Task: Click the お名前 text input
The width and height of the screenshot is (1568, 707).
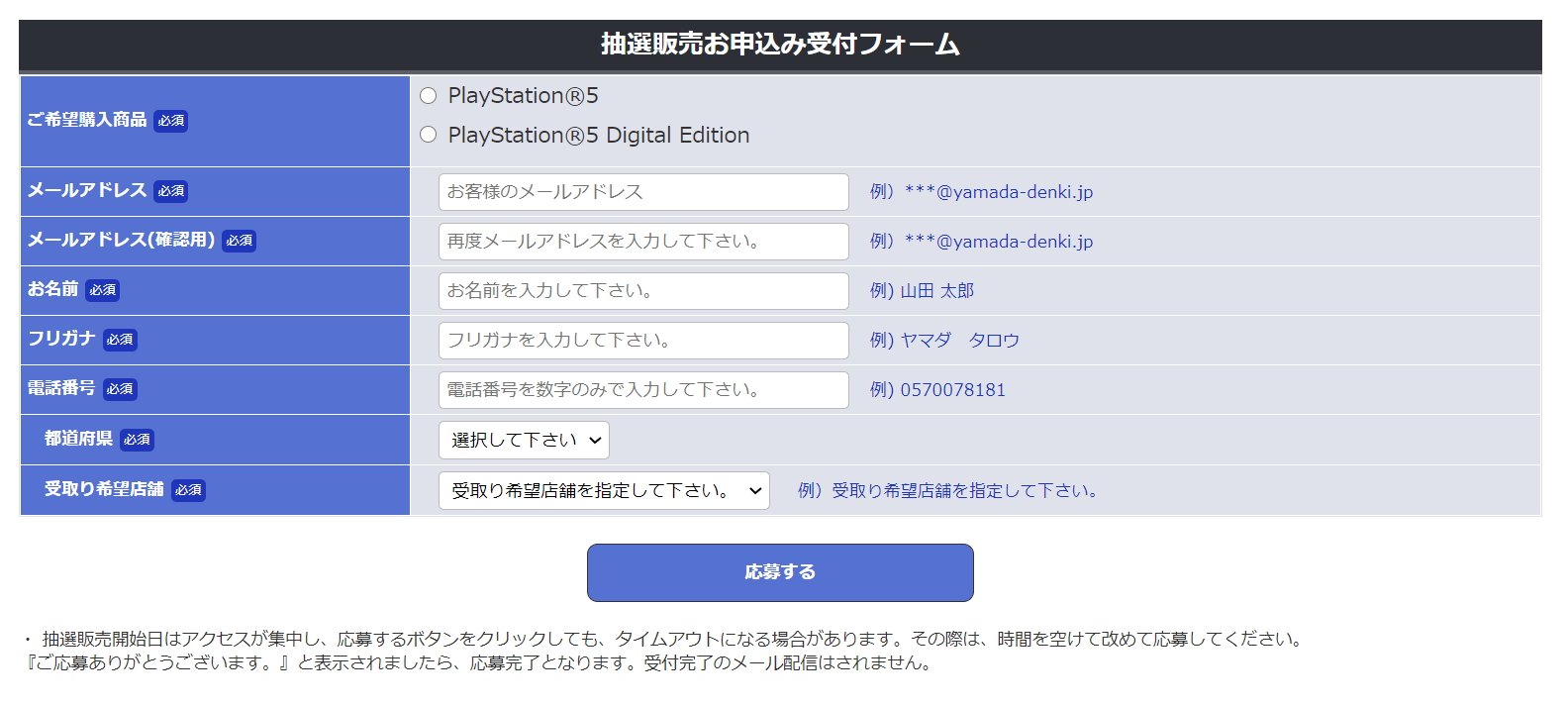Action: [x=643, y=291]
